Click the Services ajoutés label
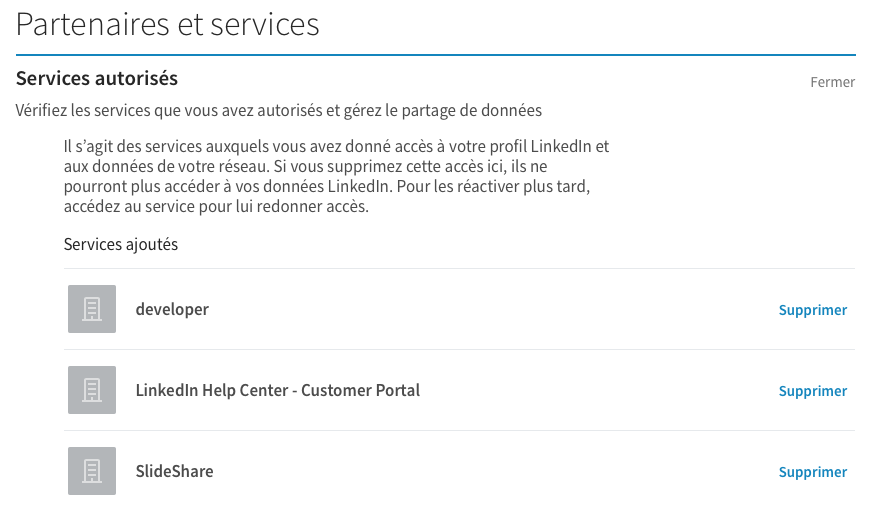The image size is (881, 508). [x=121, y=244]
